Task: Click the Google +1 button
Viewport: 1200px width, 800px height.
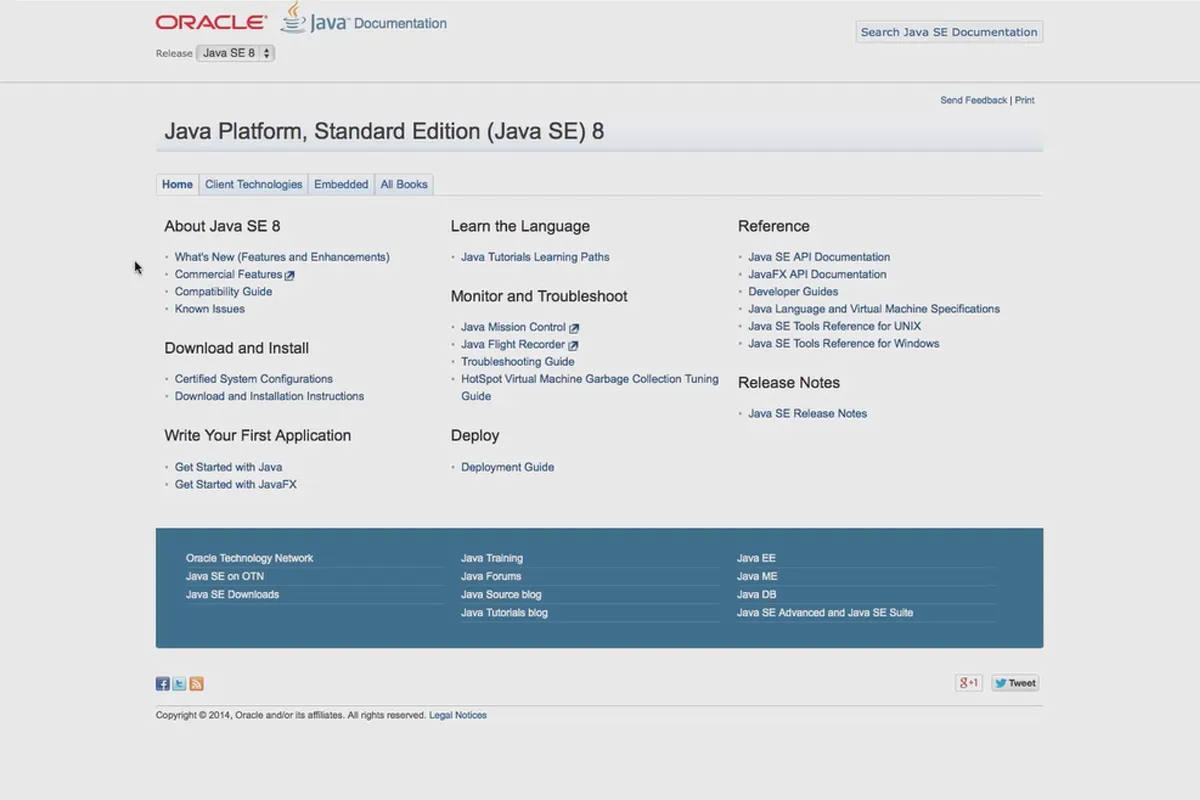Action: coord(968,683)
